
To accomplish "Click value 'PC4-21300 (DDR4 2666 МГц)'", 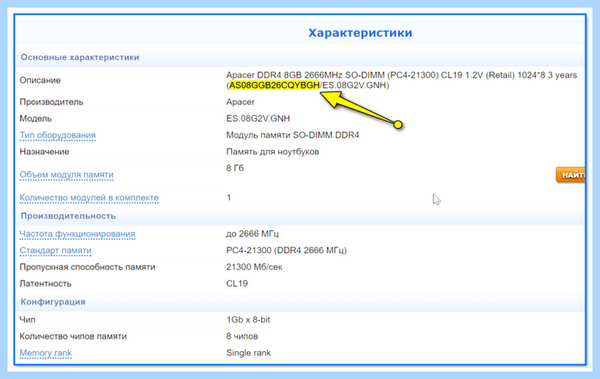I will click(x=287, y=250).
